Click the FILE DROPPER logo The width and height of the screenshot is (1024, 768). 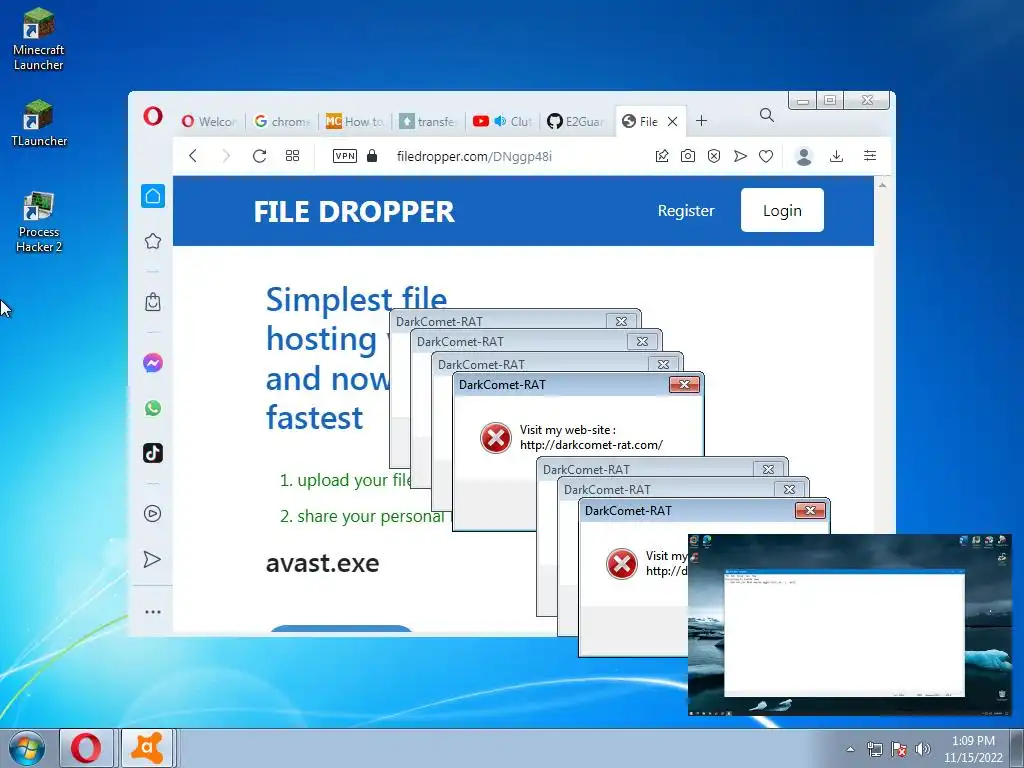click(x=353, y=212)
